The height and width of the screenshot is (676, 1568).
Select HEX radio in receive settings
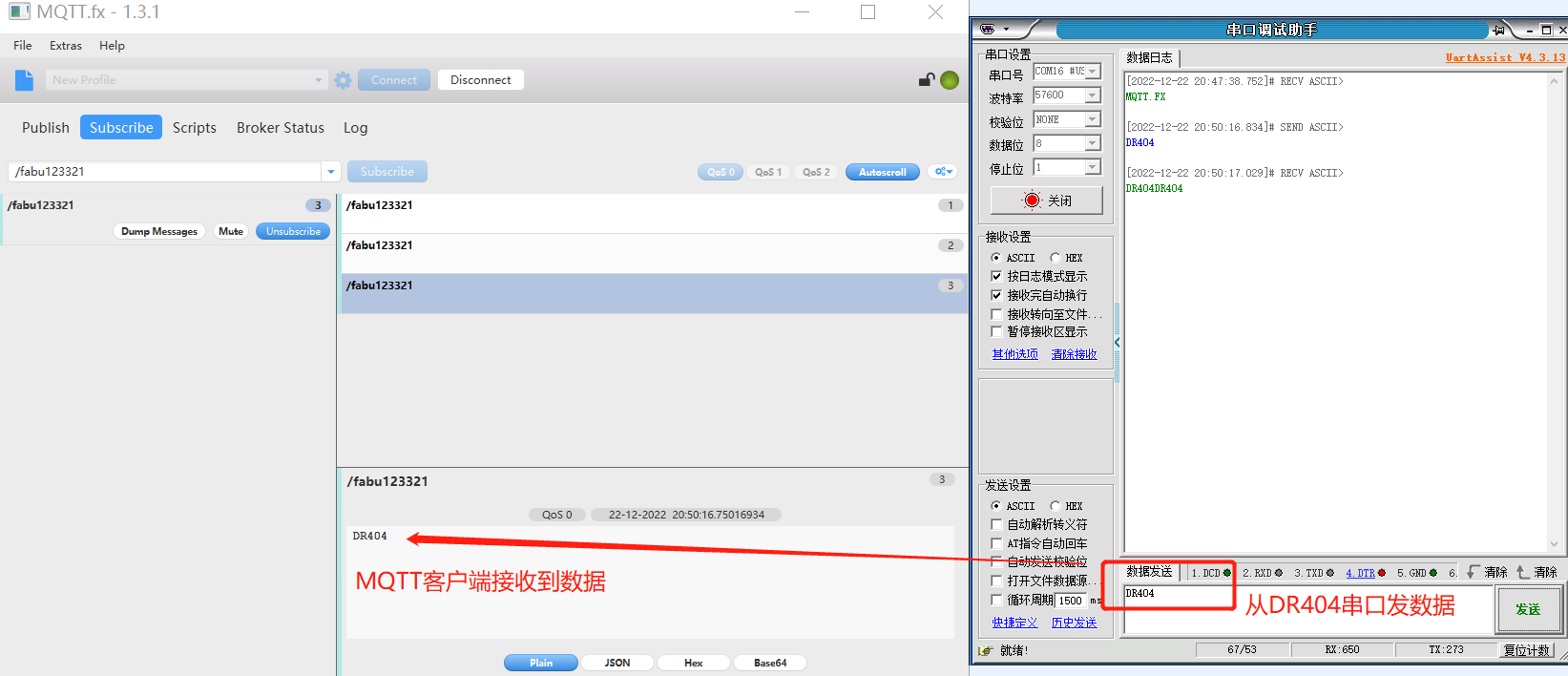point(1056,258)
